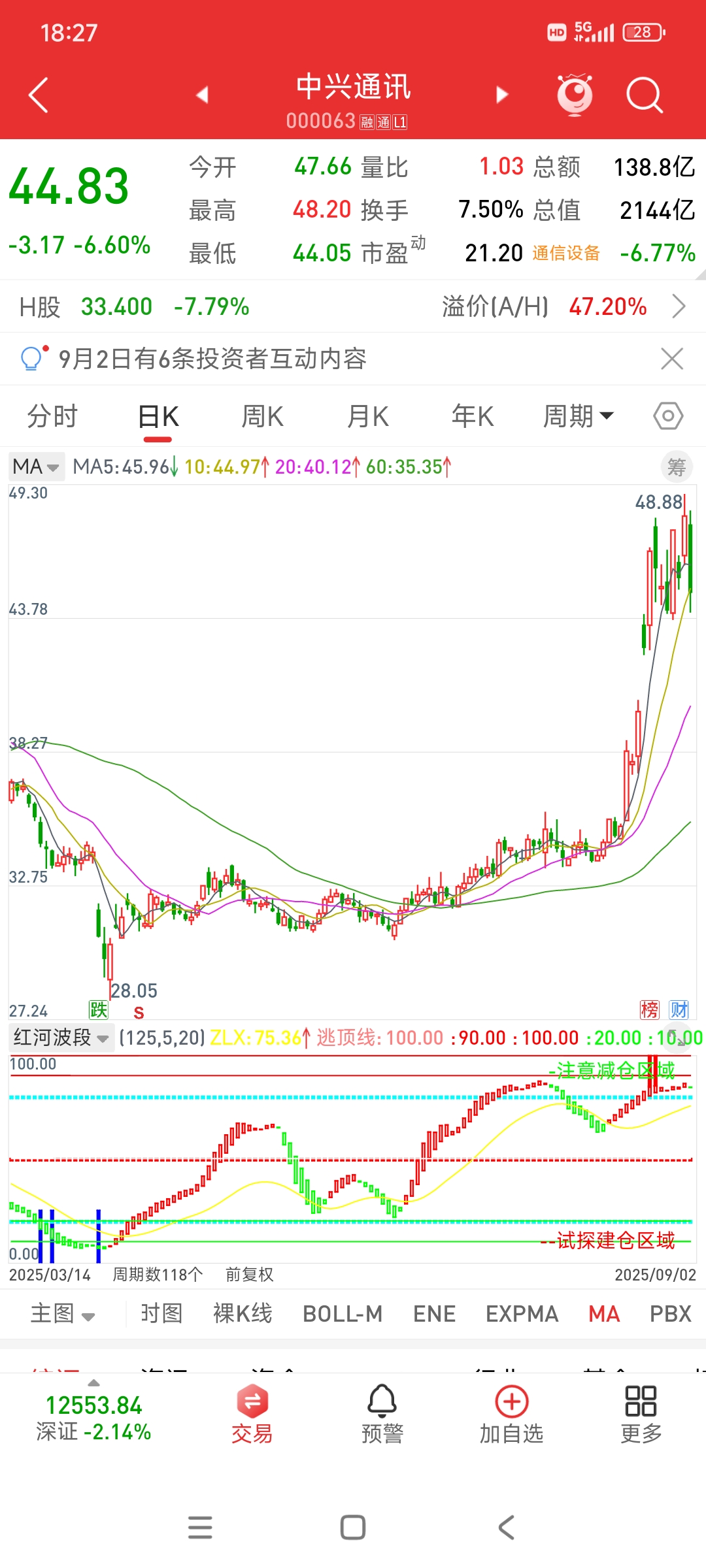Tap the 融 margin trading badge
Screen dimensions: 706x1568
tap(366, 122)
